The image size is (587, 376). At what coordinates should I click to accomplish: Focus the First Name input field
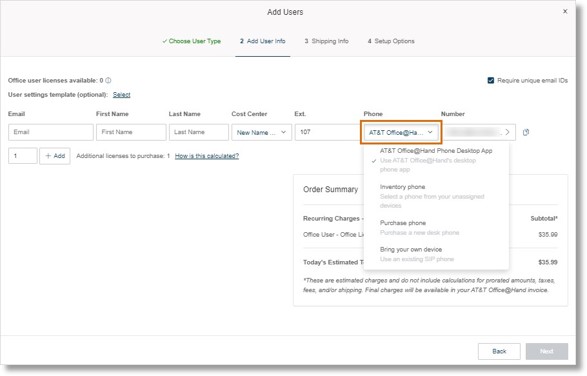131,132
